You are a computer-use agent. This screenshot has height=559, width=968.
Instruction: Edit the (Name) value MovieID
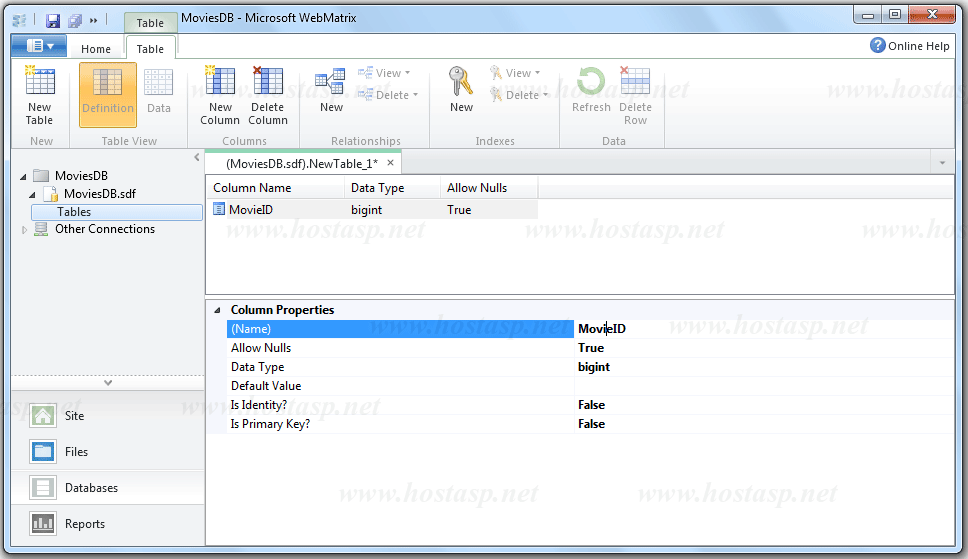[764, 329]
